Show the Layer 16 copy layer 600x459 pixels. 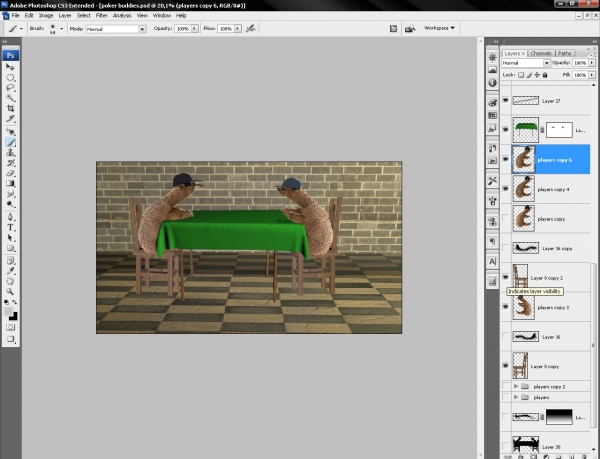click(x=505, y=248)
